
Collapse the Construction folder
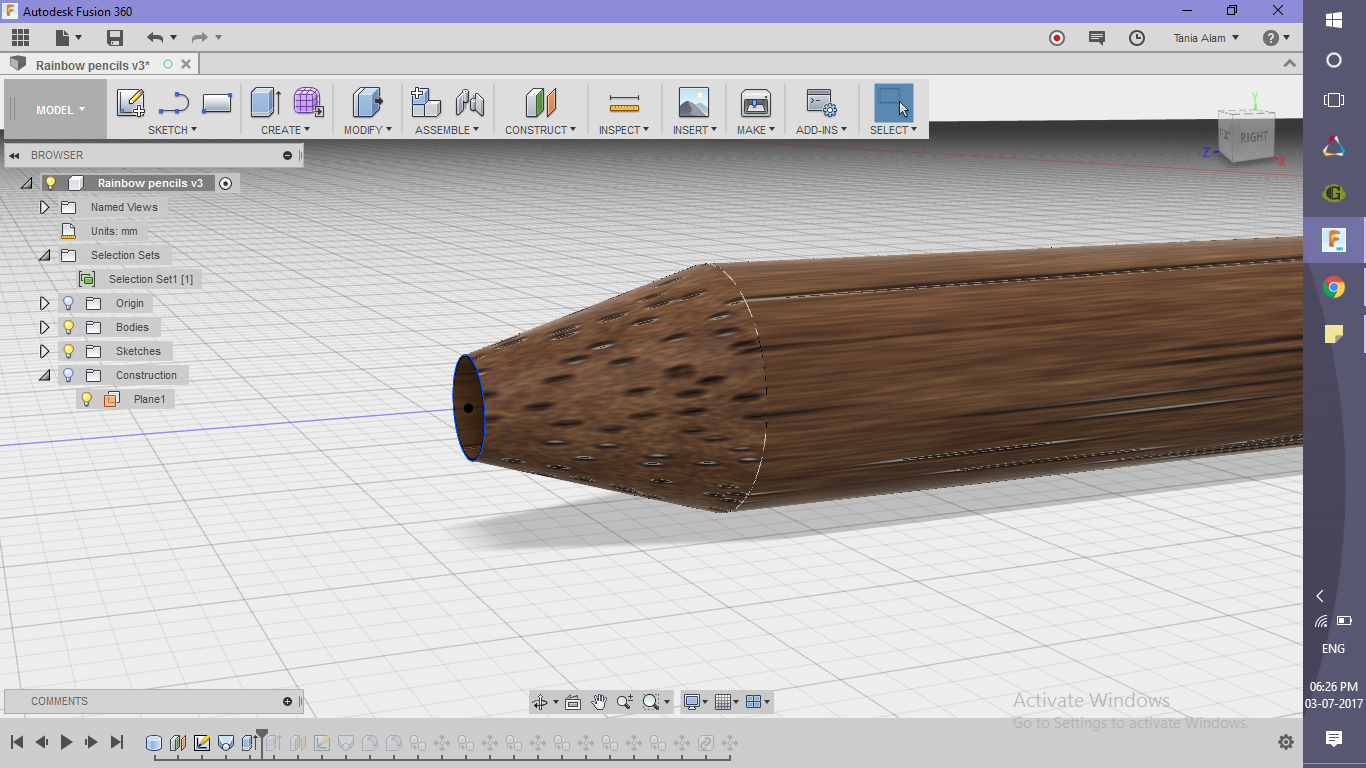tap(44, 375)
